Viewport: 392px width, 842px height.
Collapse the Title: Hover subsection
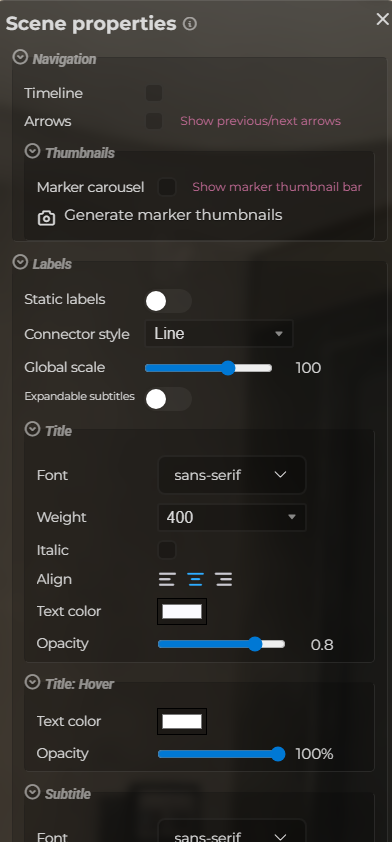pyautogui.click(x=33, y=682)
